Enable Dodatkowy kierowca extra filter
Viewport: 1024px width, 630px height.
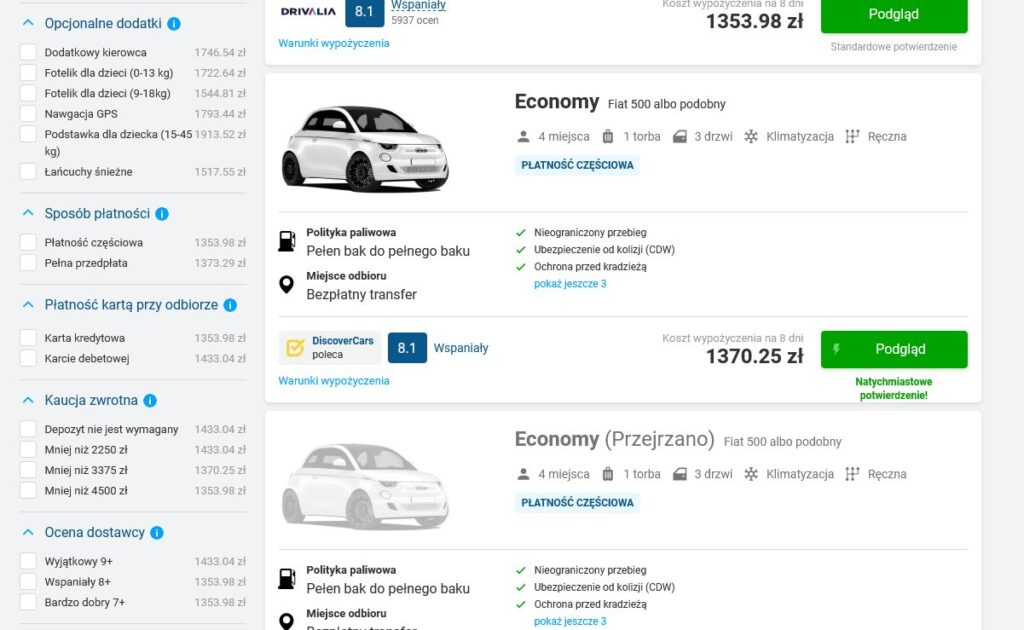(x=28, y=52)
